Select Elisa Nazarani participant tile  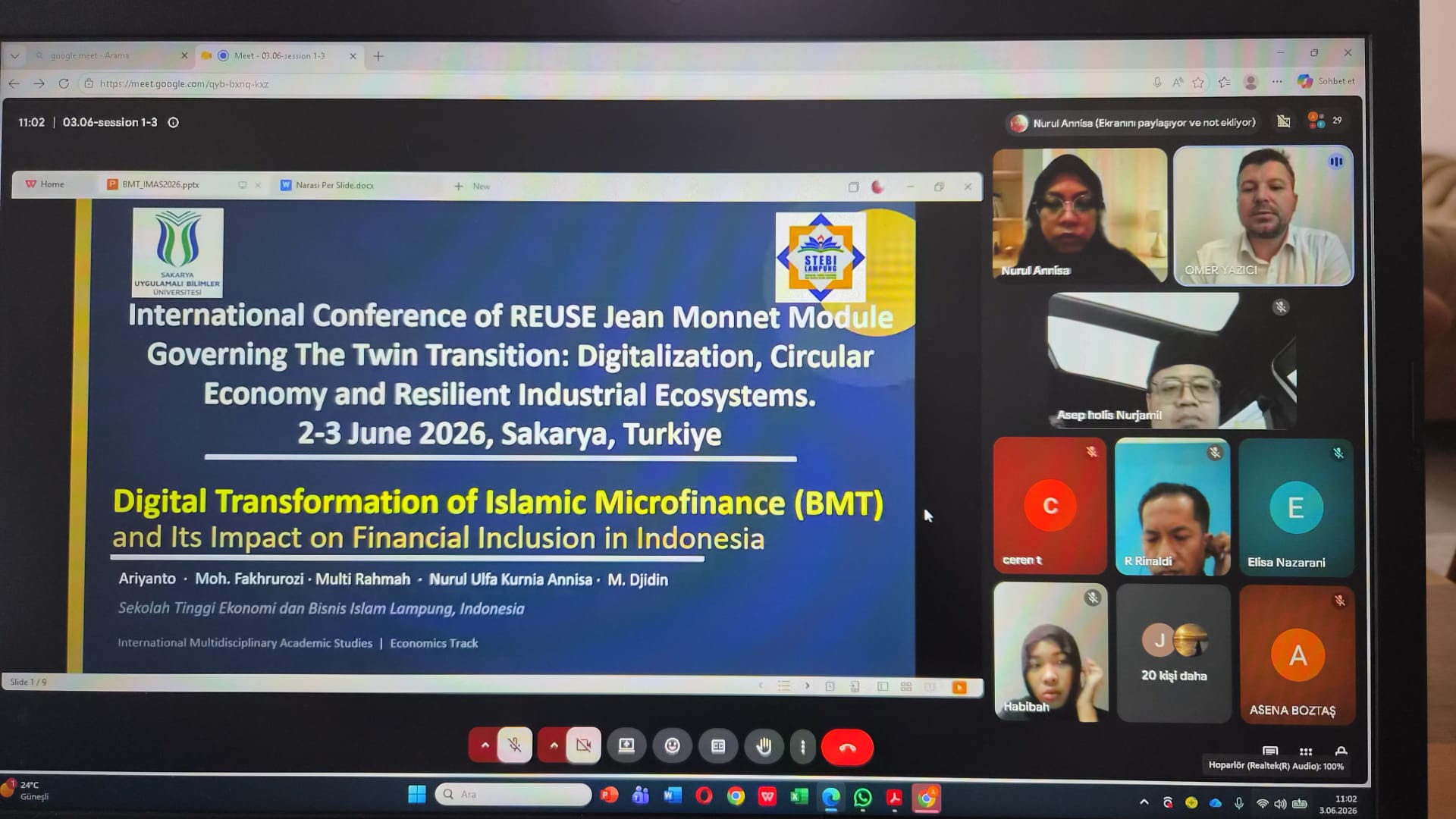pyautogui.click(x=1297, y=507)
